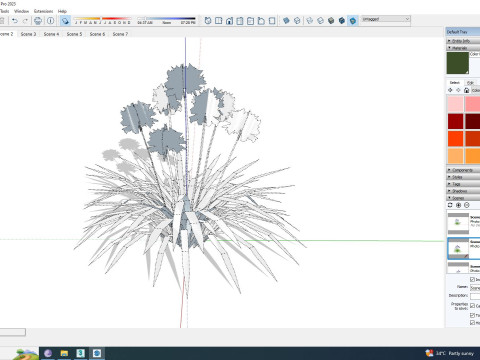The width and height of the screenshot is (480, 360).
Task: Toggle the third Properties to save checkbox
Action: coord(472,323)
